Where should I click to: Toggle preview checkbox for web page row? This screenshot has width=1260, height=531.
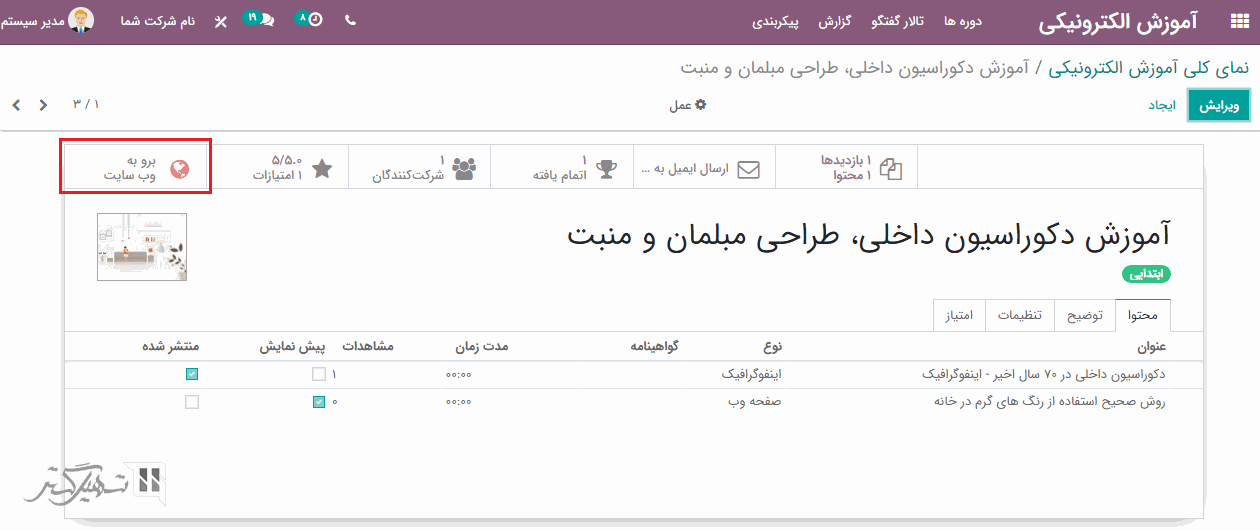click(319, 402)
